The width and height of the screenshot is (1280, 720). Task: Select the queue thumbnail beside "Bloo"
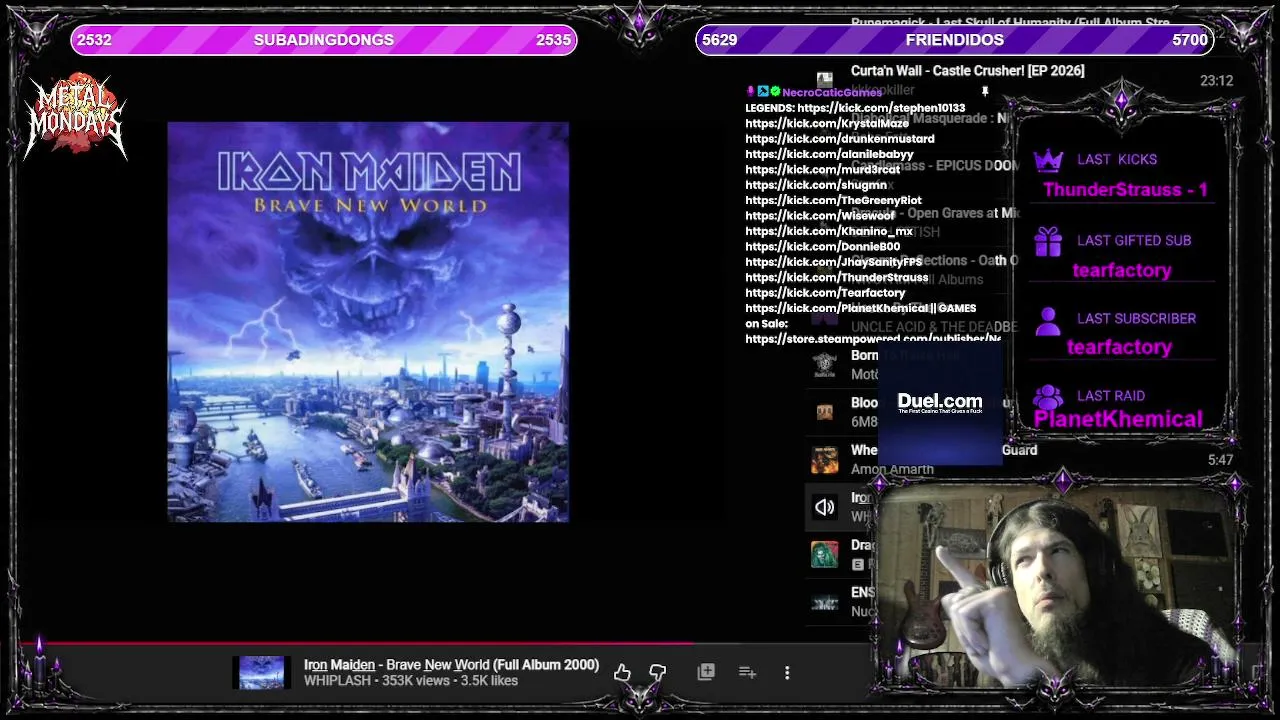pyautogui.click(x=825, y=411)
